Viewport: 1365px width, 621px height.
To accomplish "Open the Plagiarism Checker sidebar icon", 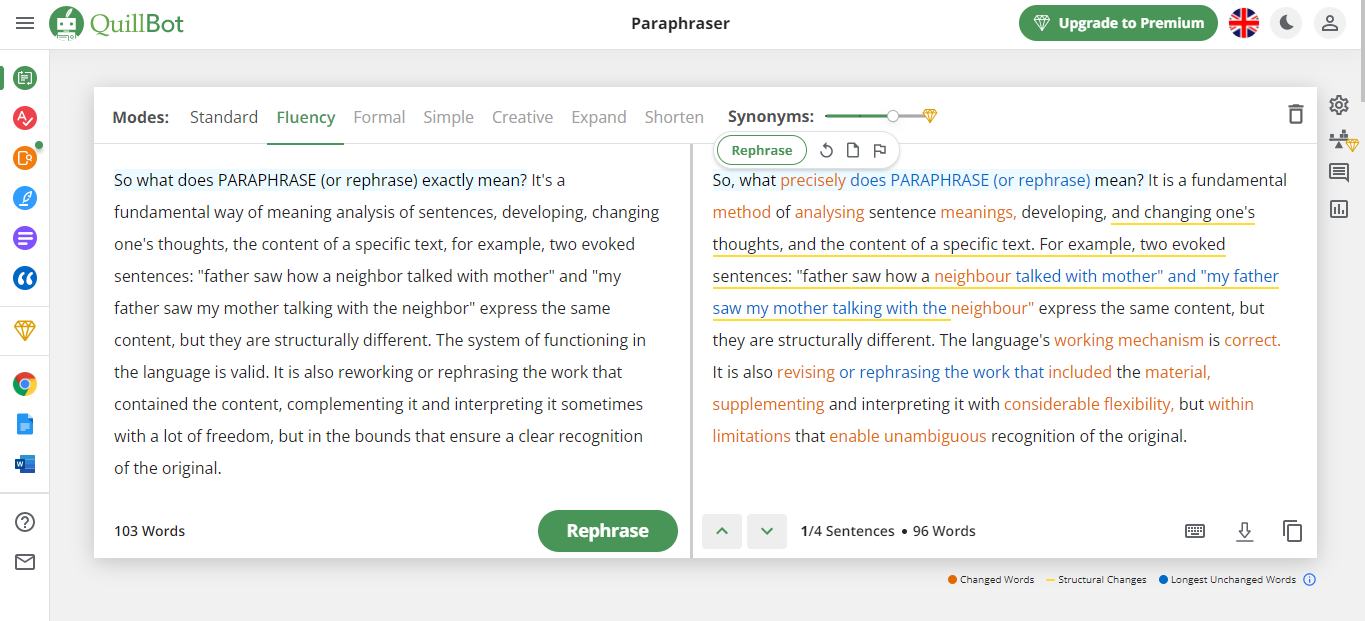I will coord(25,158).
